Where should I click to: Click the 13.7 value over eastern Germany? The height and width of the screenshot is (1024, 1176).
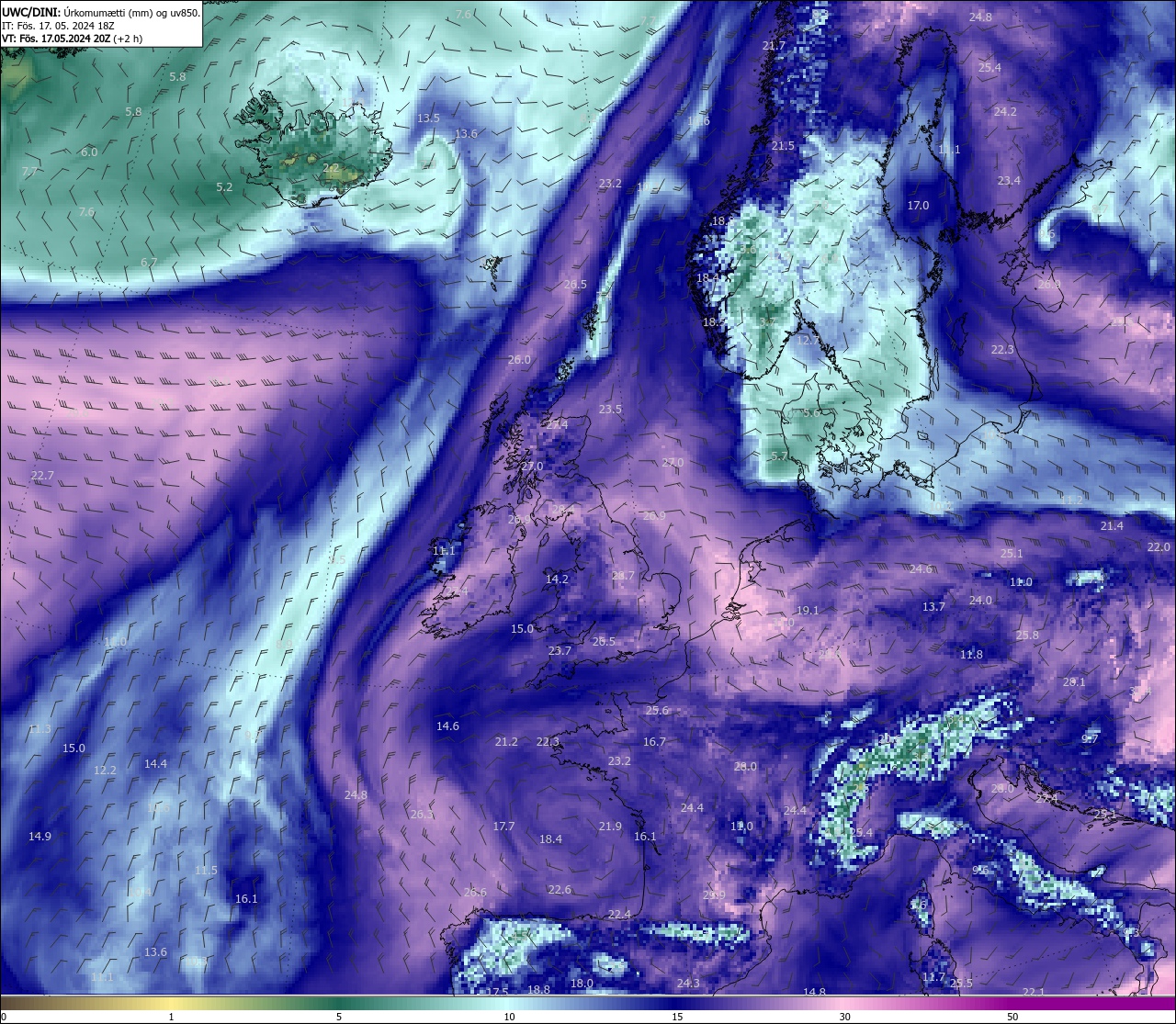[x=933, y=607]
